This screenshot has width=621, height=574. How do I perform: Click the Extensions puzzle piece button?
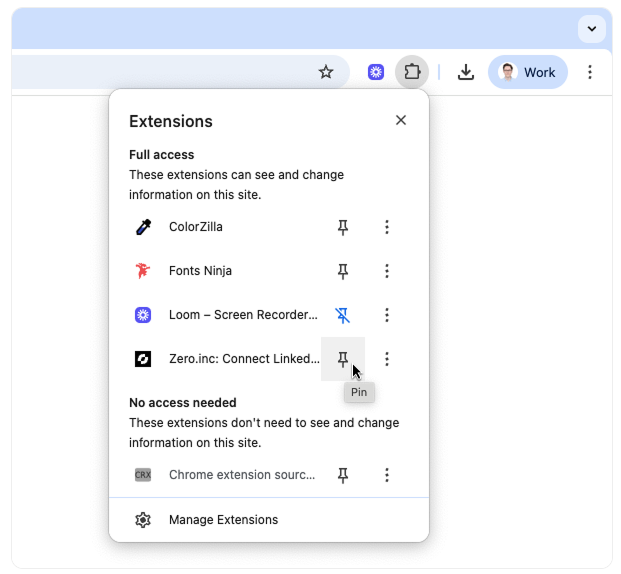pos(412,72)
